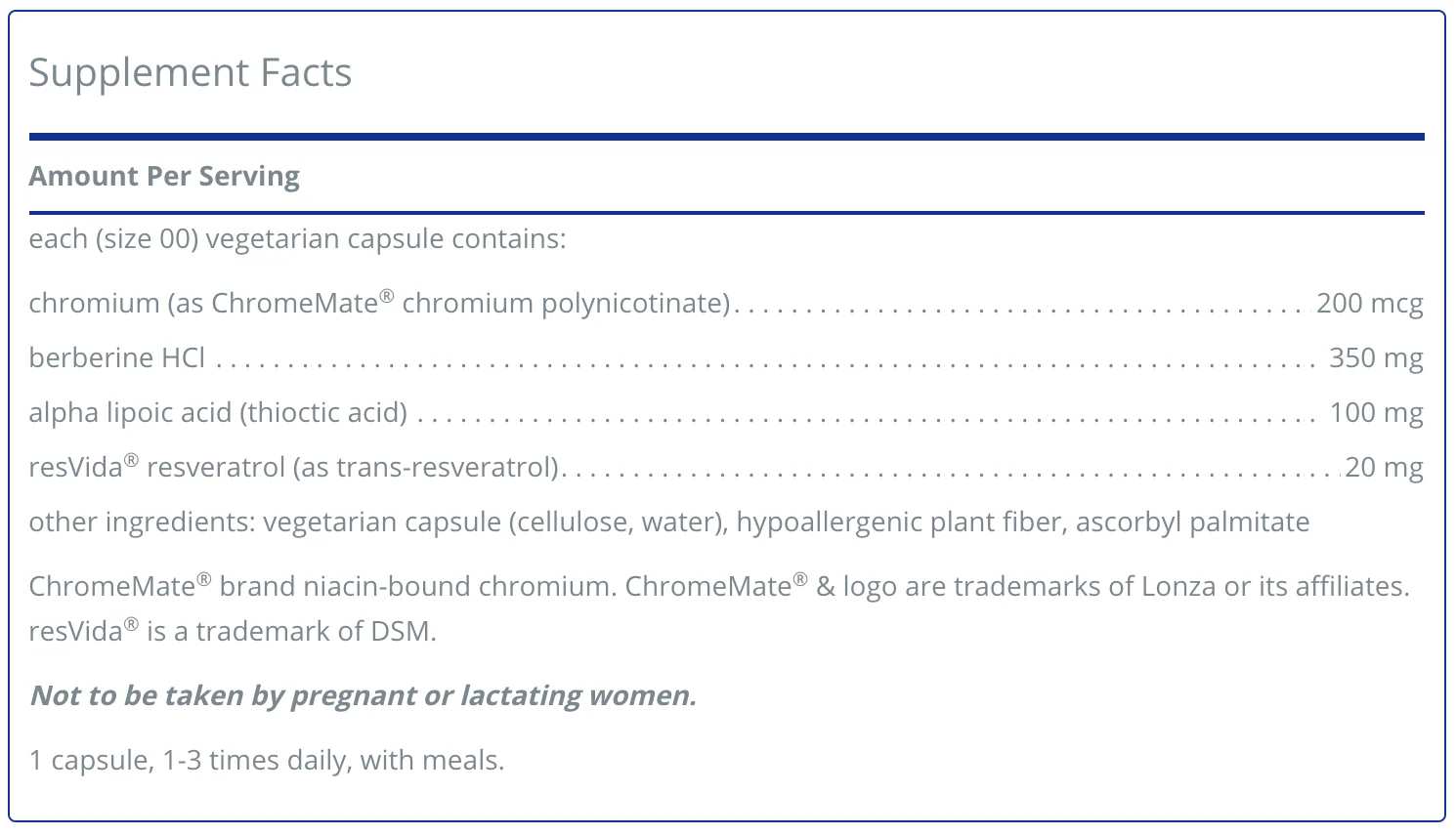Click the registered mark after ChromeMate ingredient
The image size is (1456, 836).
click(x=387, y=296)
